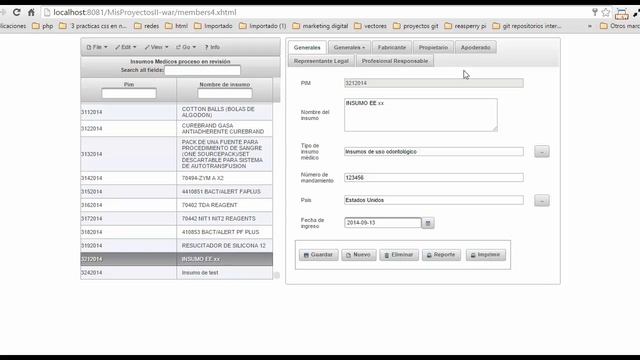
Task: Select row RESUCITADOR DE SILICONA 12
Action: 176,246
